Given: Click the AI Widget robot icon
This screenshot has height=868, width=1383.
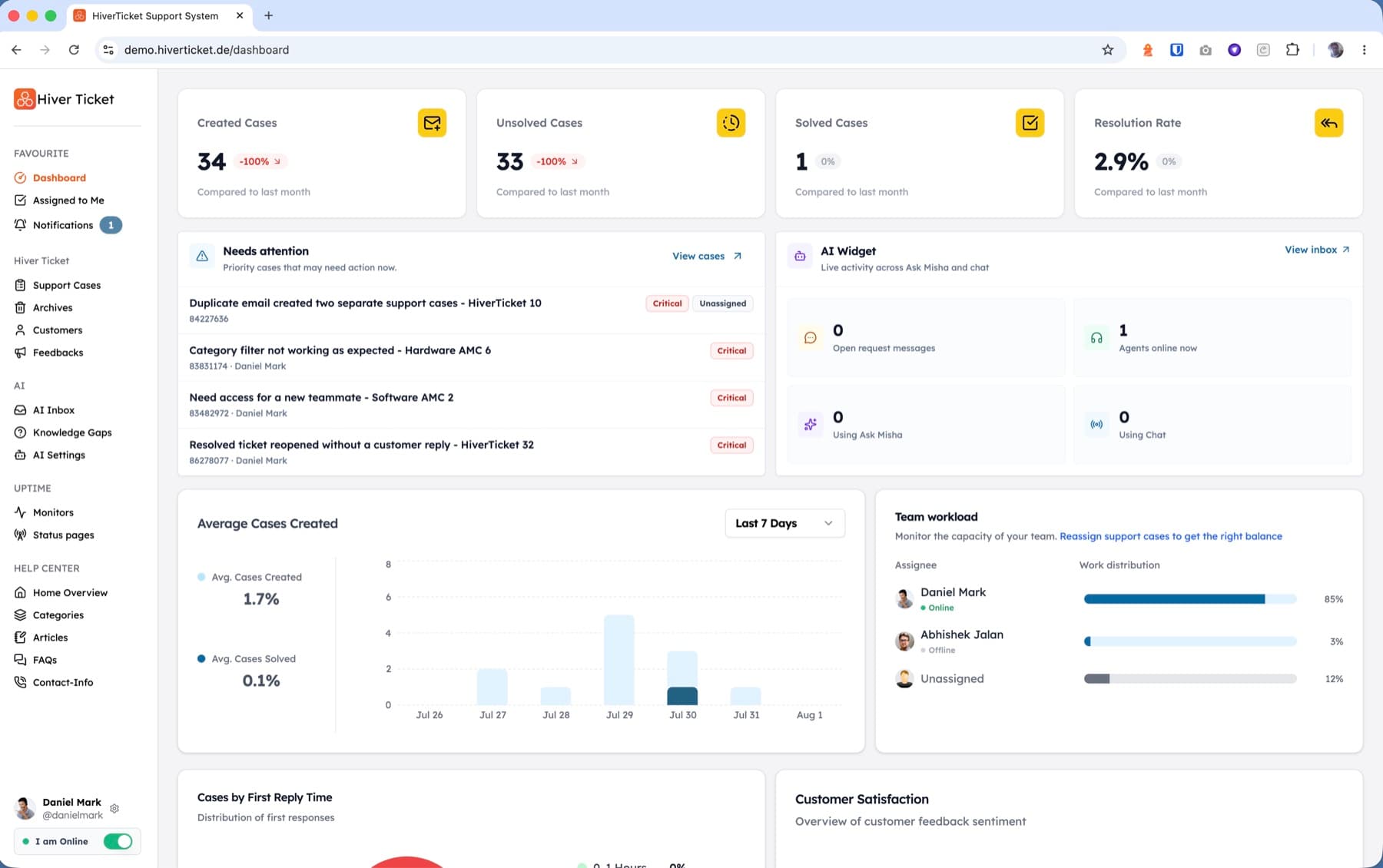Looking at the screenshot, I should 800,257.
